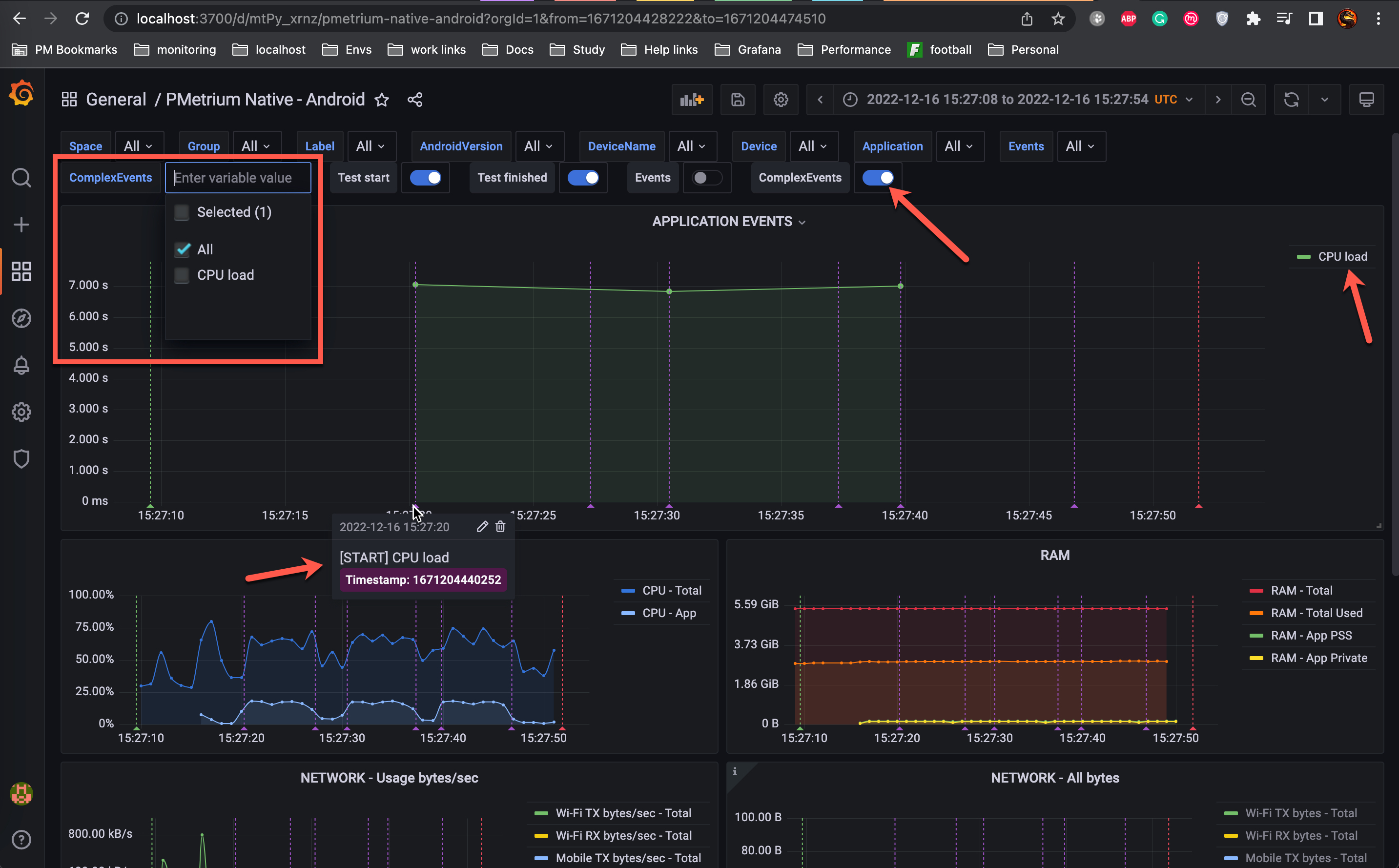1399x868 pixels.
Task: Open the PM Bookmarks folder
Action: click(65, 50)
